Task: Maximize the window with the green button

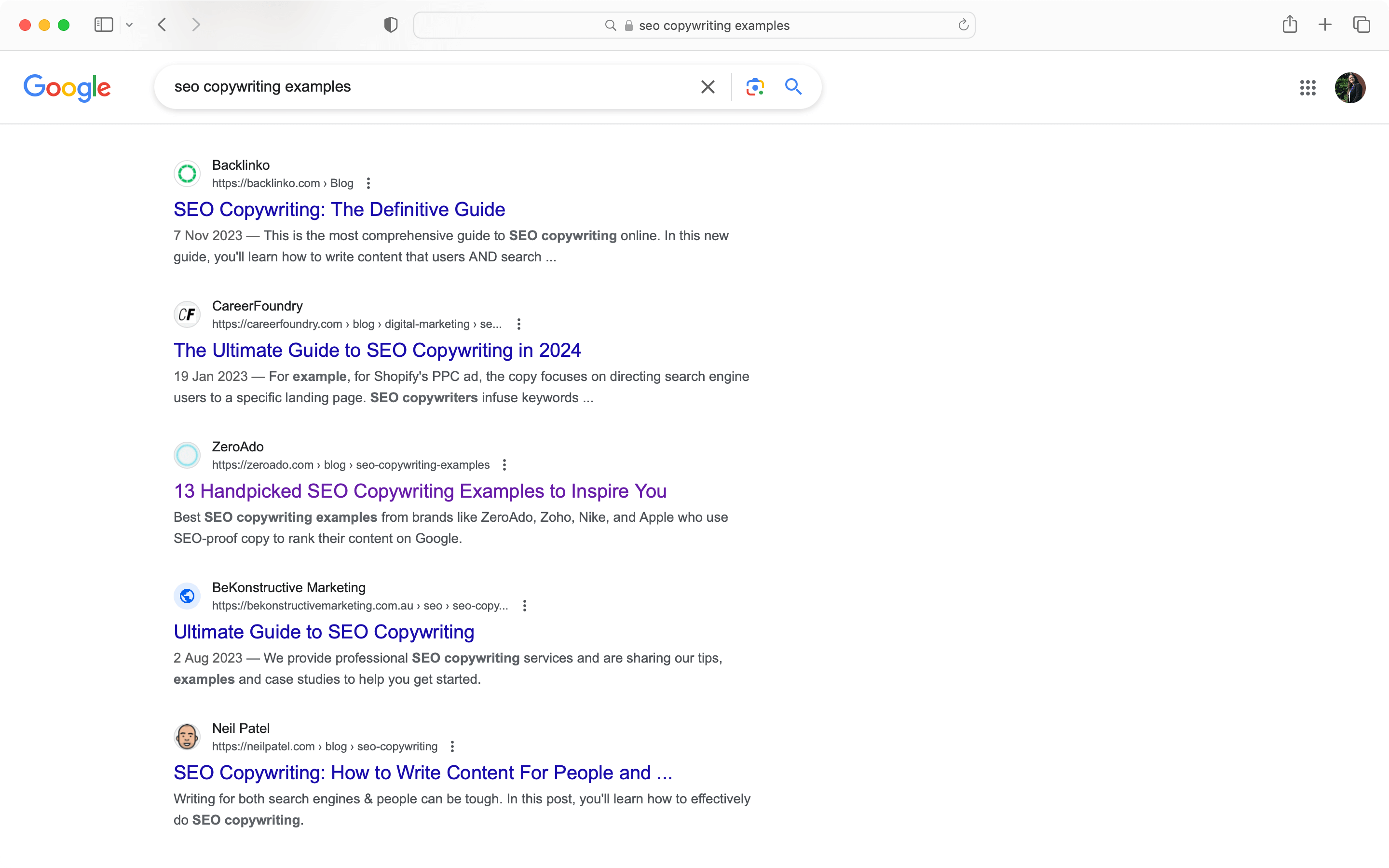Action: pos(64,25)
